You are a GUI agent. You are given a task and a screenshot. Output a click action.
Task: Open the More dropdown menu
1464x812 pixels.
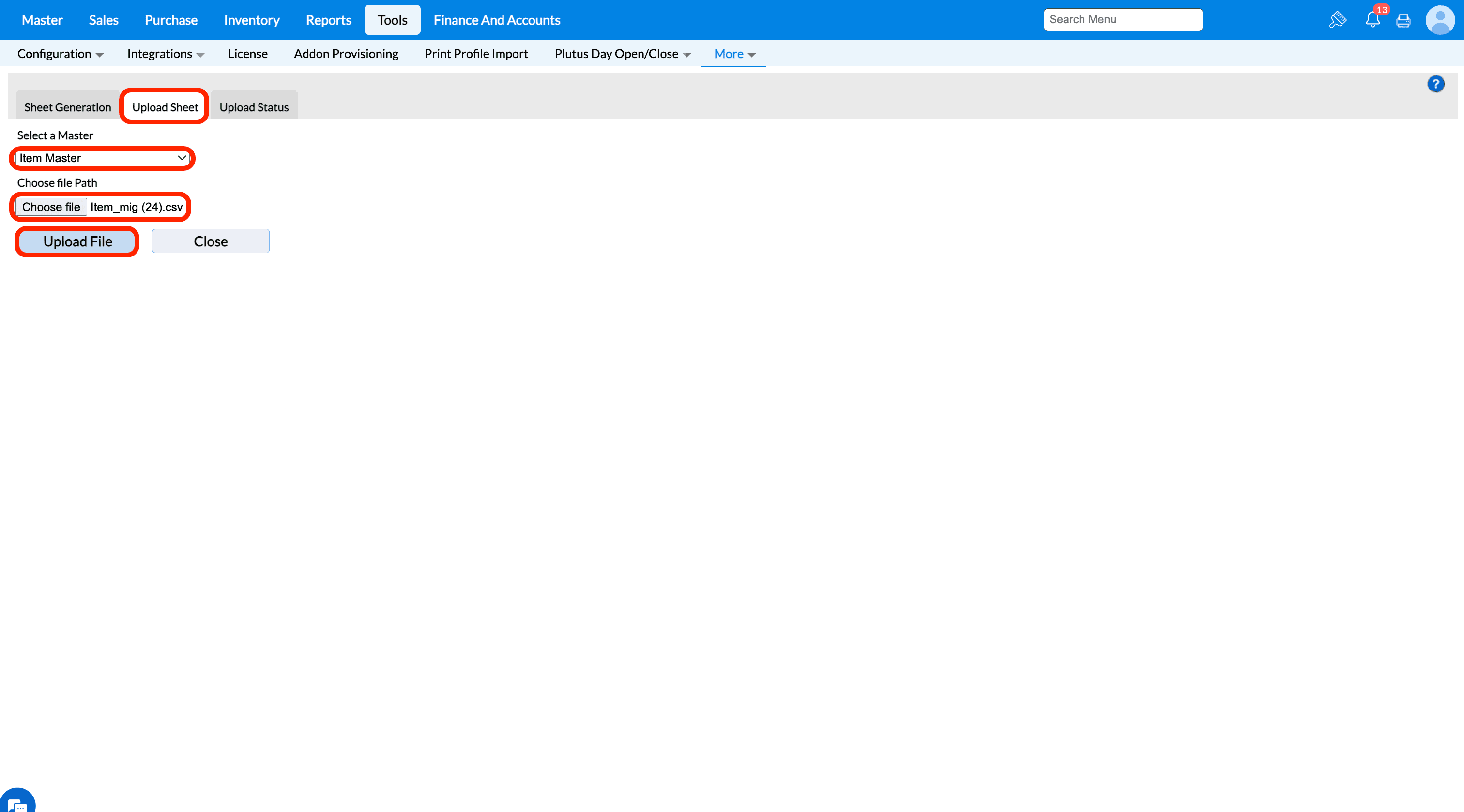coord(734,54)
